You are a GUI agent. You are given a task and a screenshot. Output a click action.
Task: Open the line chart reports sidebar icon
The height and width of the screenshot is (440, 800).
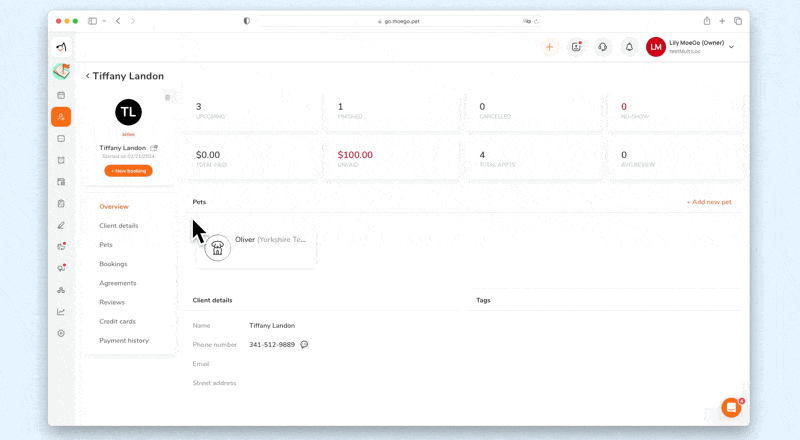(x=61, y=311)
